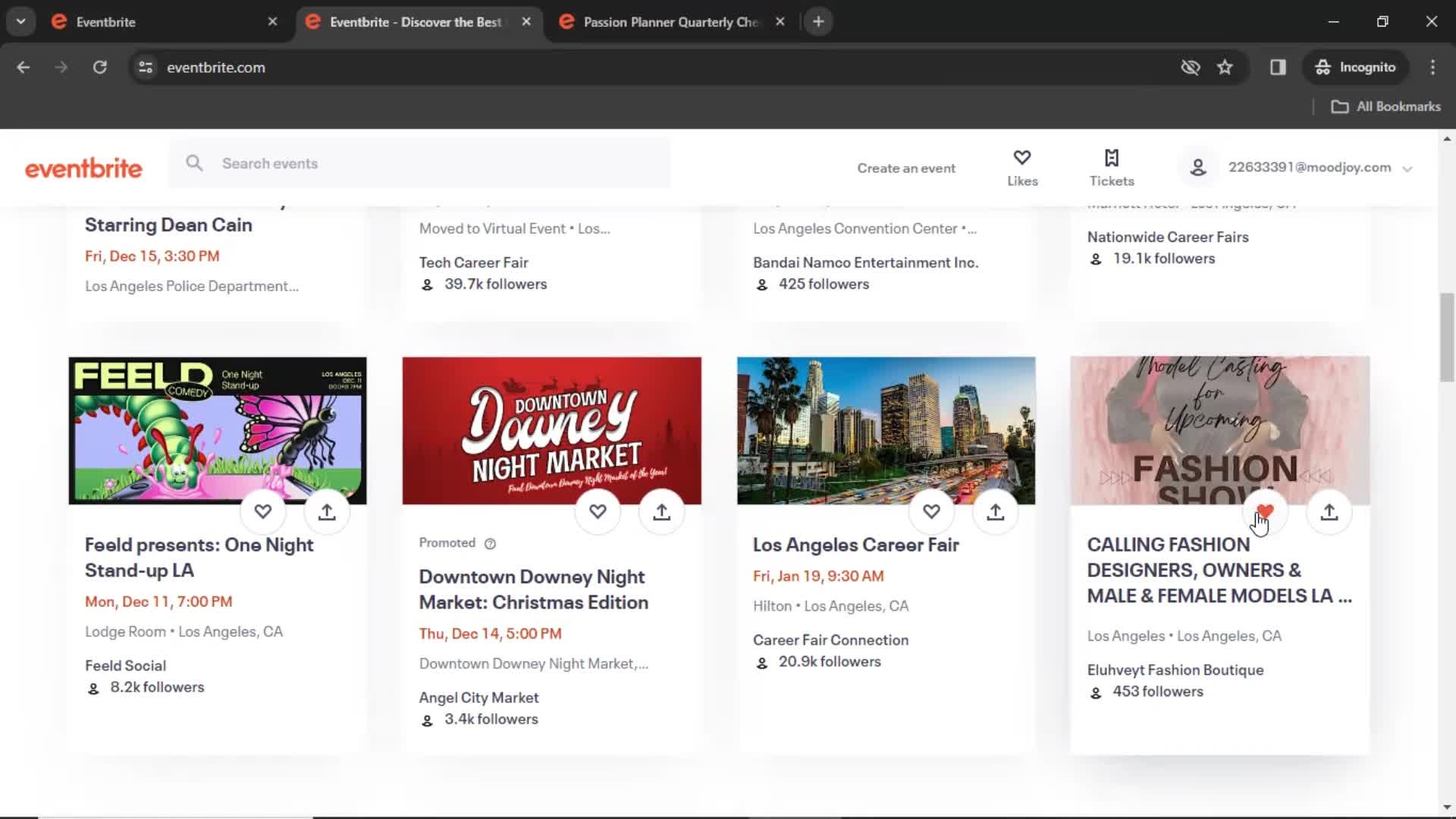Click Angel City Market organizer name
The image size is (1456, 819).
click(479, 698)
